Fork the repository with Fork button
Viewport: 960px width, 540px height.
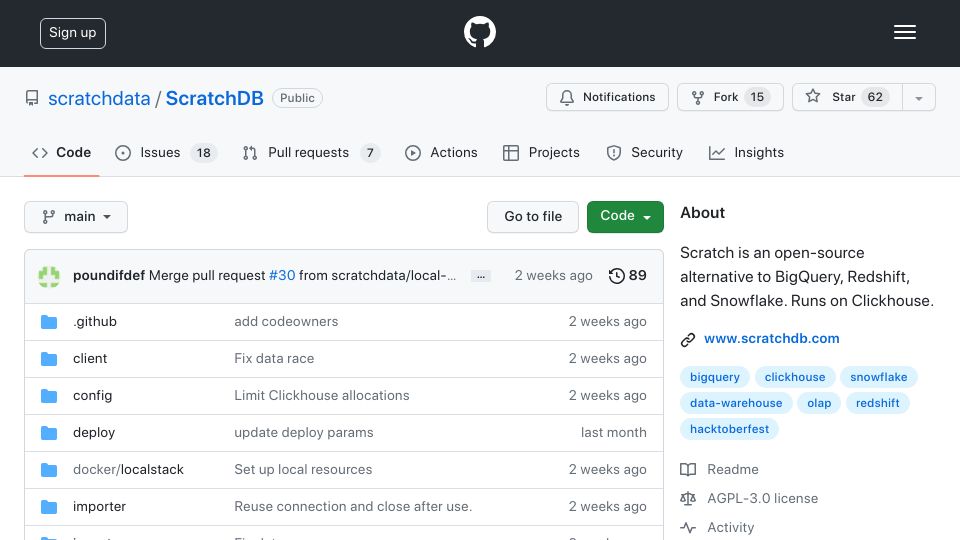click(x=730, y=97)
